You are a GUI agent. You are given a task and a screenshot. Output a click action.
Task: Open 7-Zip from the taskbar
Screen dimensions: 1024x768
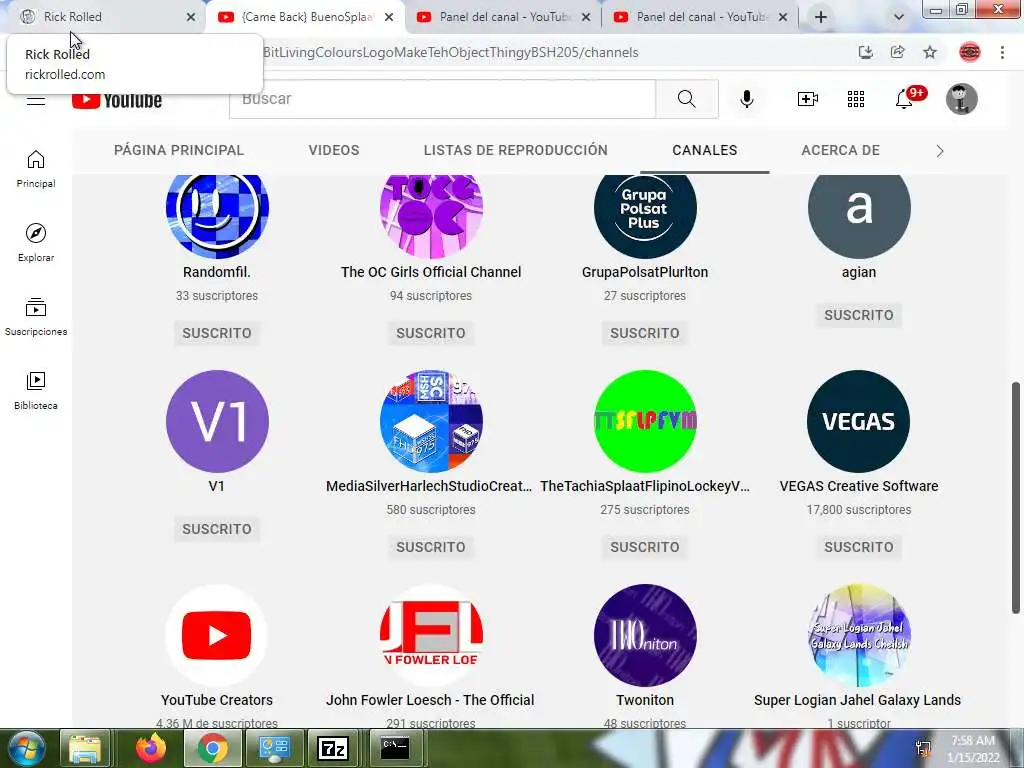(333, 748)
